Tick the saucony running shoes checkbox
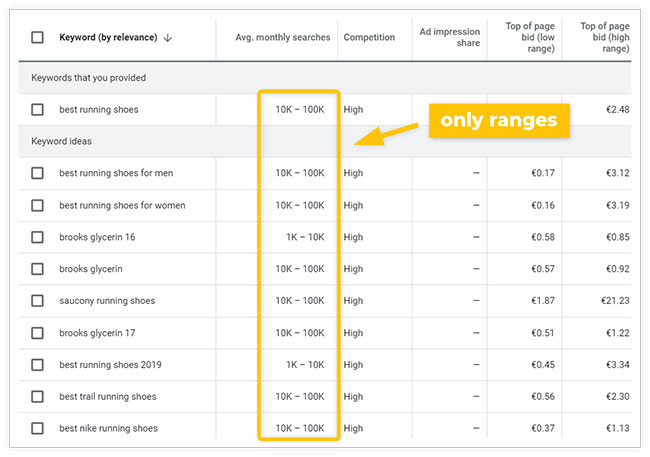Viewport: 650px width, 457px height. click(37, 301)
